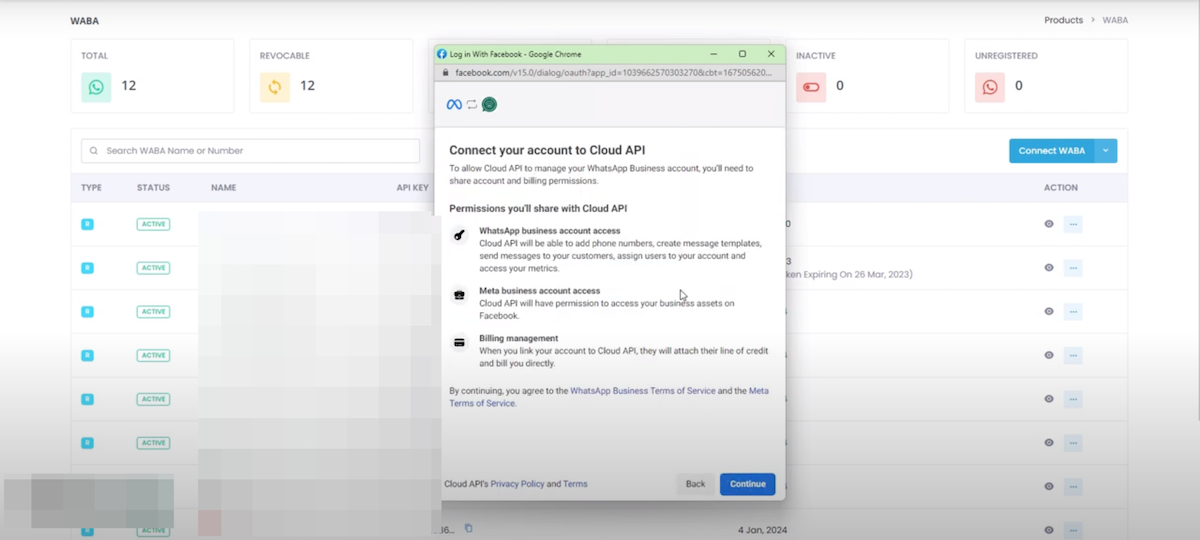Click the card icon beside Billing management

point(459,342)
